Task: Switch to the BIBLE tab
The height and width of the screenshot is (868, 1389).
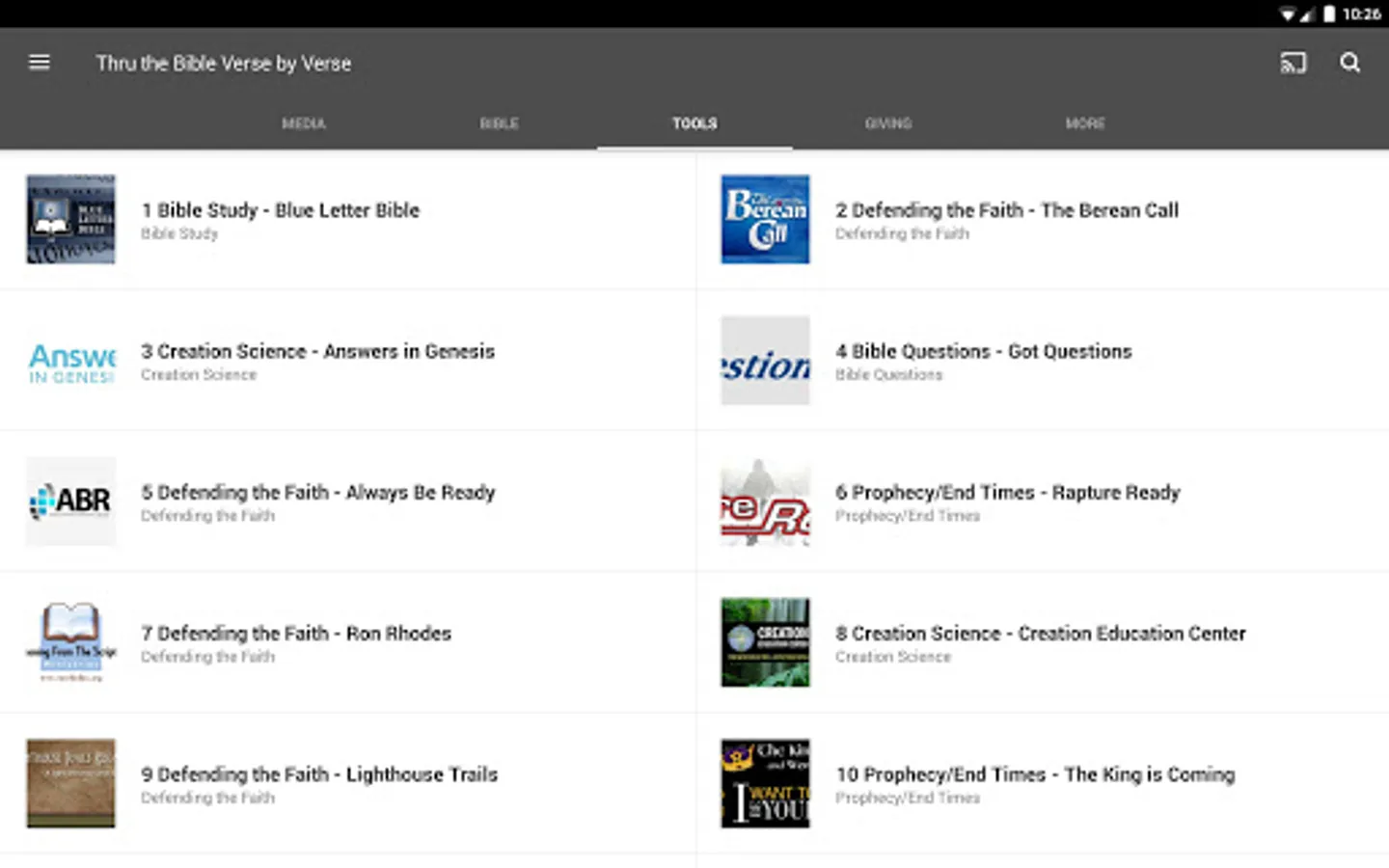Action: (500, 123)
